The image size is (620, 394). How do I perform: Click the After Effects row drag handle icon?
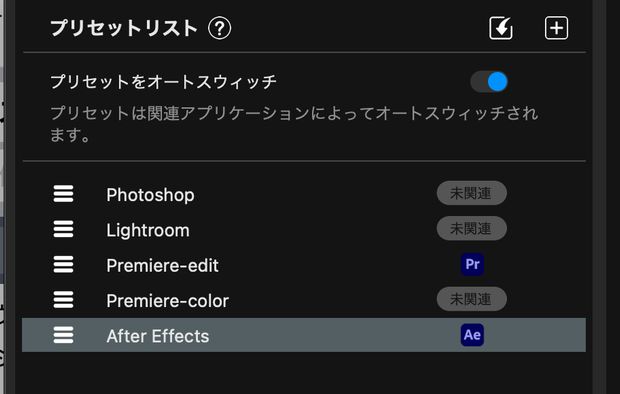pos(63,335)
